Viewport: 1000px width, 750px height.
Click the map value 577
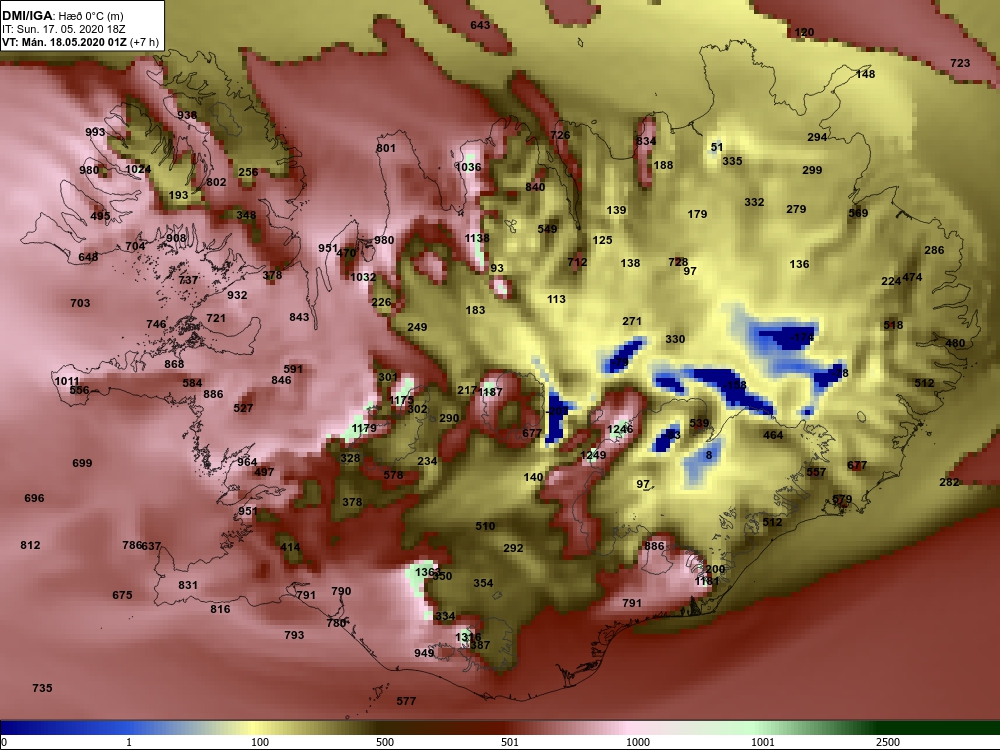pyautogui.click(x=406, y=702)
